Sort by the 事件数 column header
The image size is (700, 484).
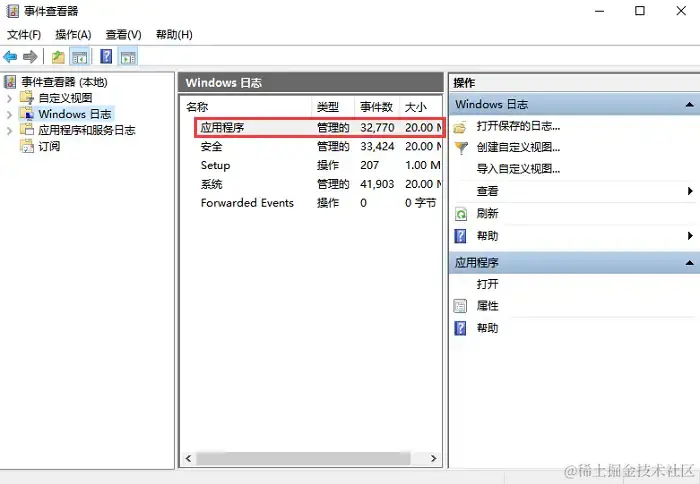coord(377,107)
